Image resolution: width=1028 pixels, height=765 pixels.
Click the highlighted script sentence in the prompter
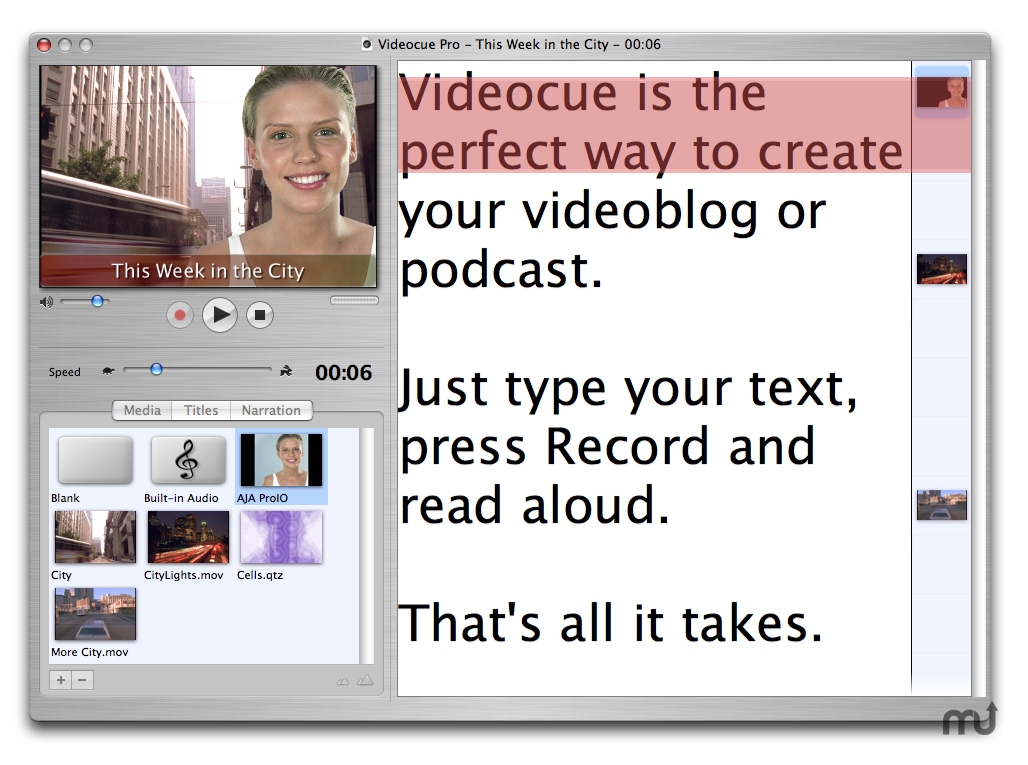(650, 120)
